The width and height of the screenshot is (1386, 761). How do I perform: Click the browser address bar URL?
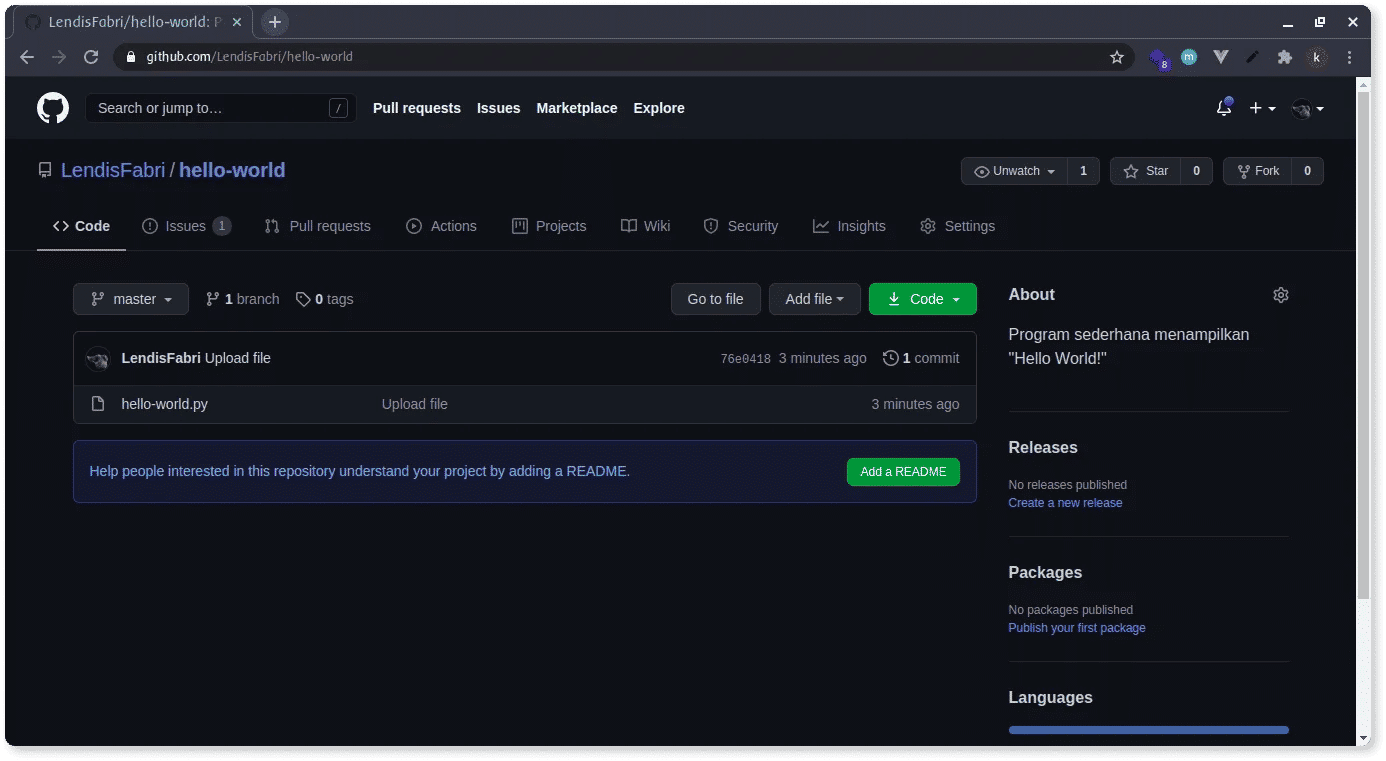[x=250, y=57]
